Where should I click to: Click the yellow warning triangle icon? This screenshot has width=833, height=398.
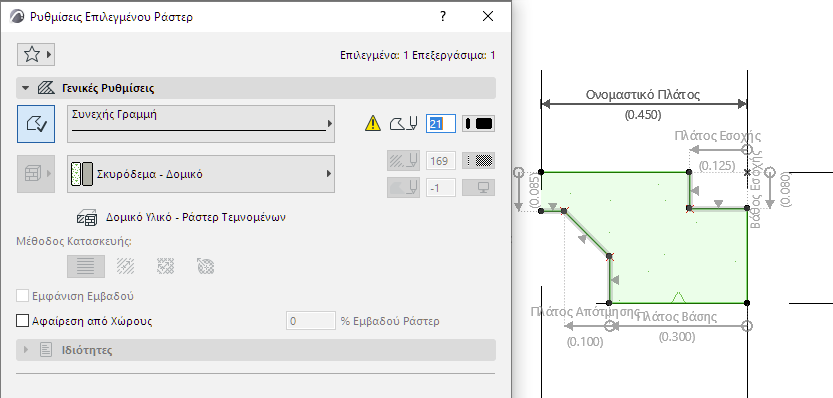click(x=373, y=124)
